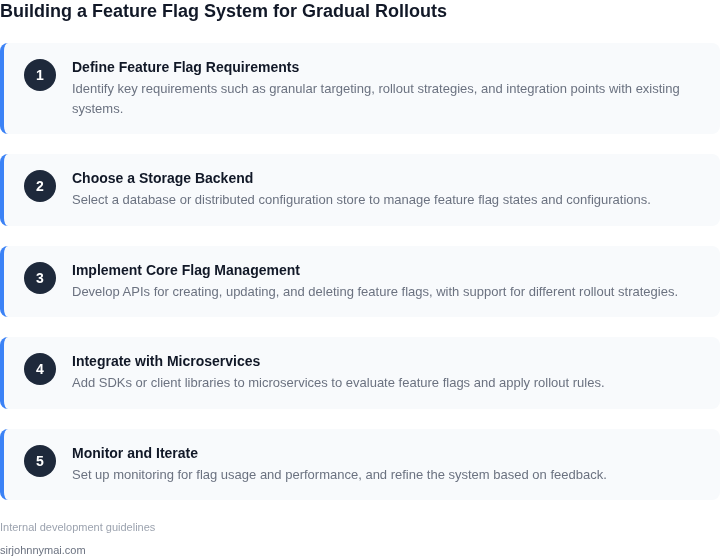Select the step 3 number badge
Screen dimensions: 720x556
pyautogui.click(x=40, y=278)
